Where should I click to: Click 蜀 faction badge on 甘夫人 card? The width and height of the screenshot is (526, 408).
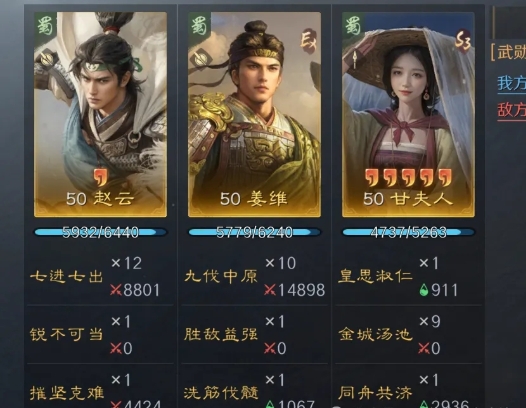point(353,26)
